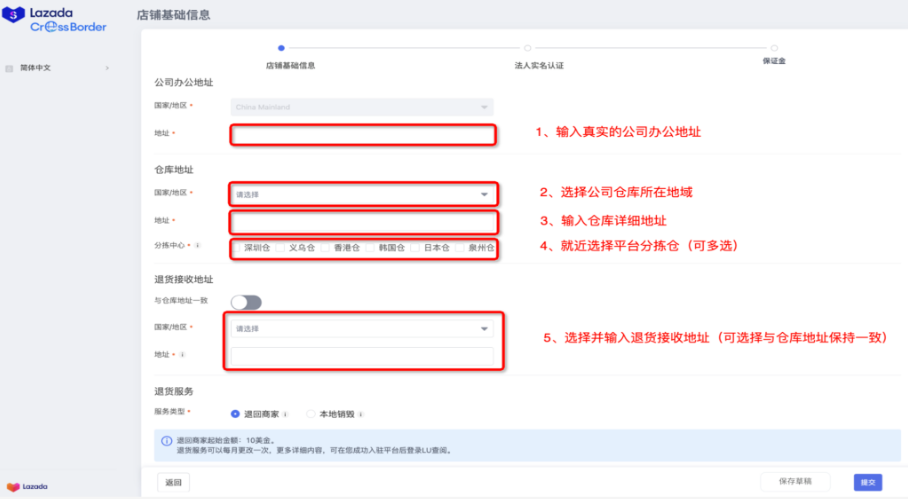The width and height of the screenshot is (908, 499).
Task: Open the 简体中文 language selector
Action: coord(58,68)
